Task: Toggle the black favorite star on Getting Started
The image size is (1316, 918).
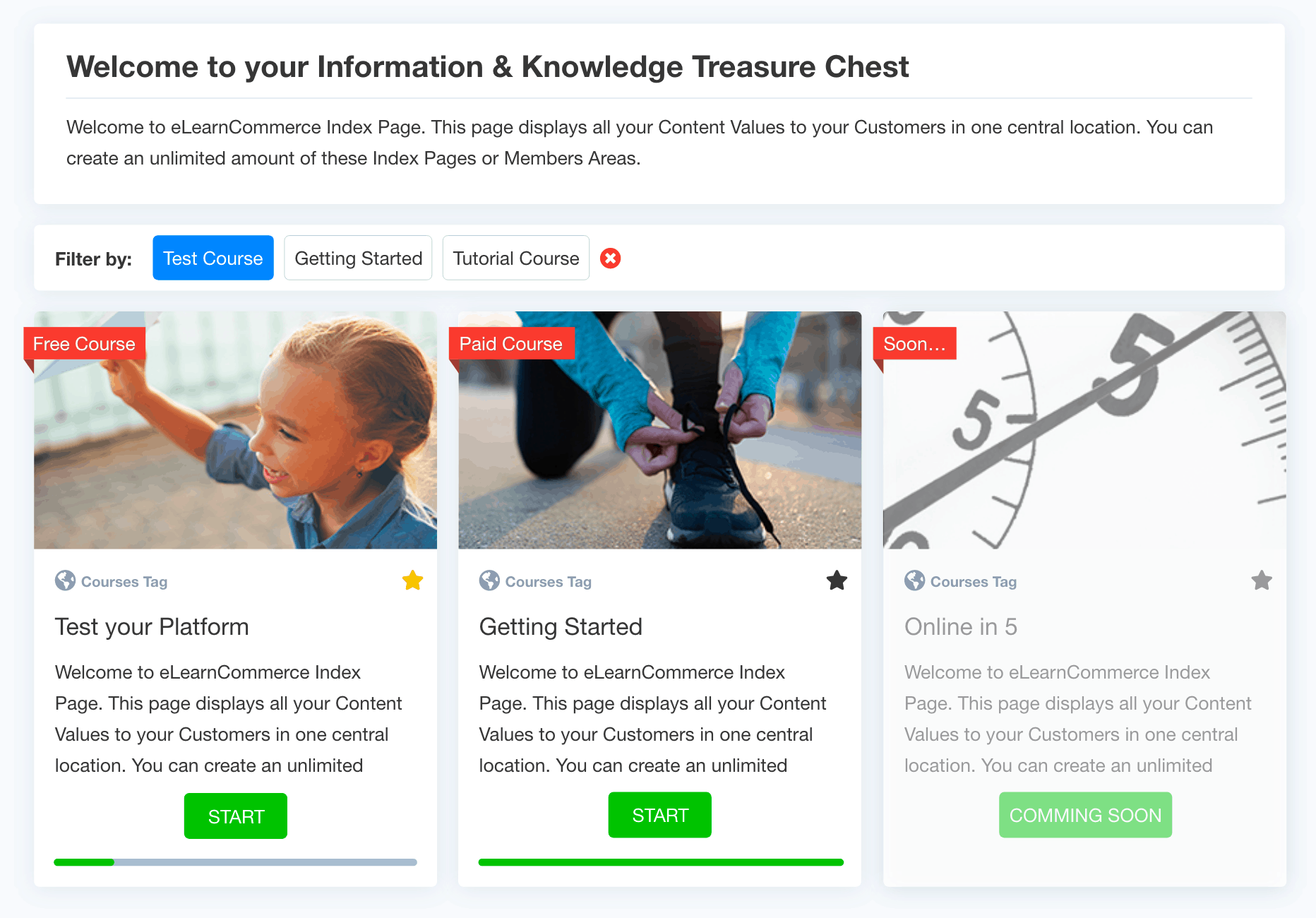Action: pos(837,580)
